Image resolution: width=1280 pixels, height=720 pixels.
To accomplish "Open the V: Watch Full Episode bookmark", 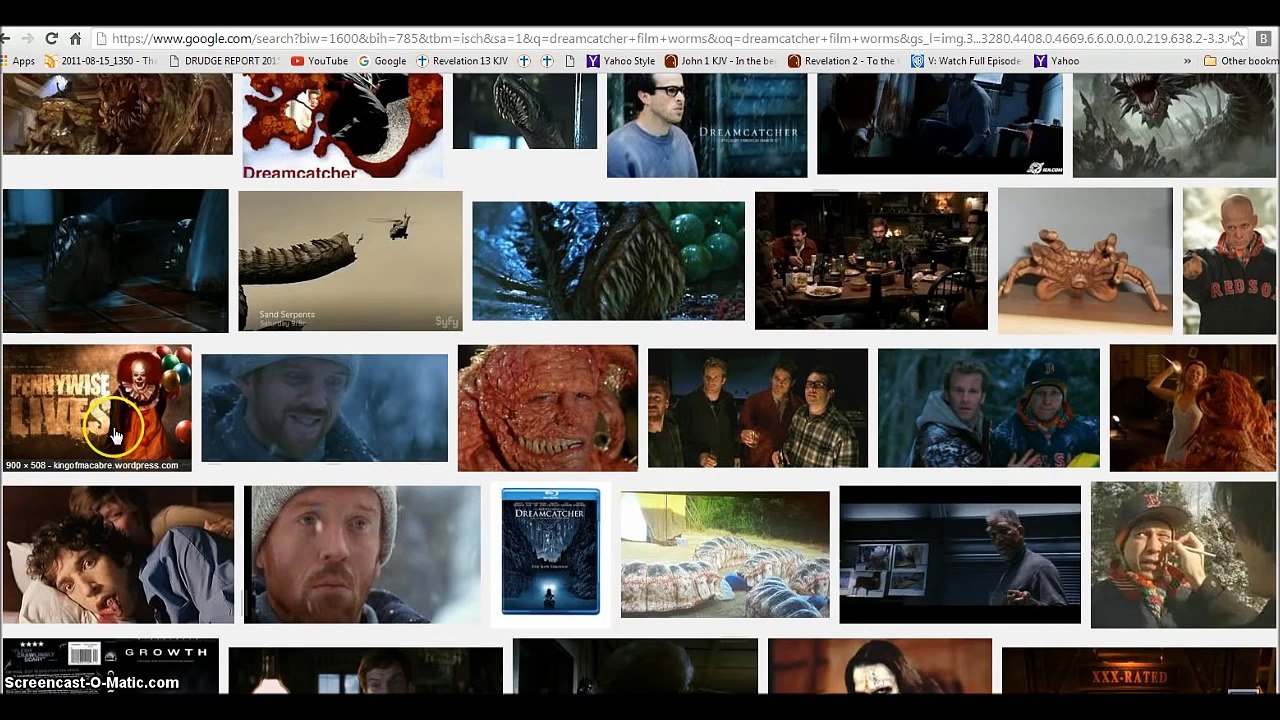I will click(x=966, y=61).
